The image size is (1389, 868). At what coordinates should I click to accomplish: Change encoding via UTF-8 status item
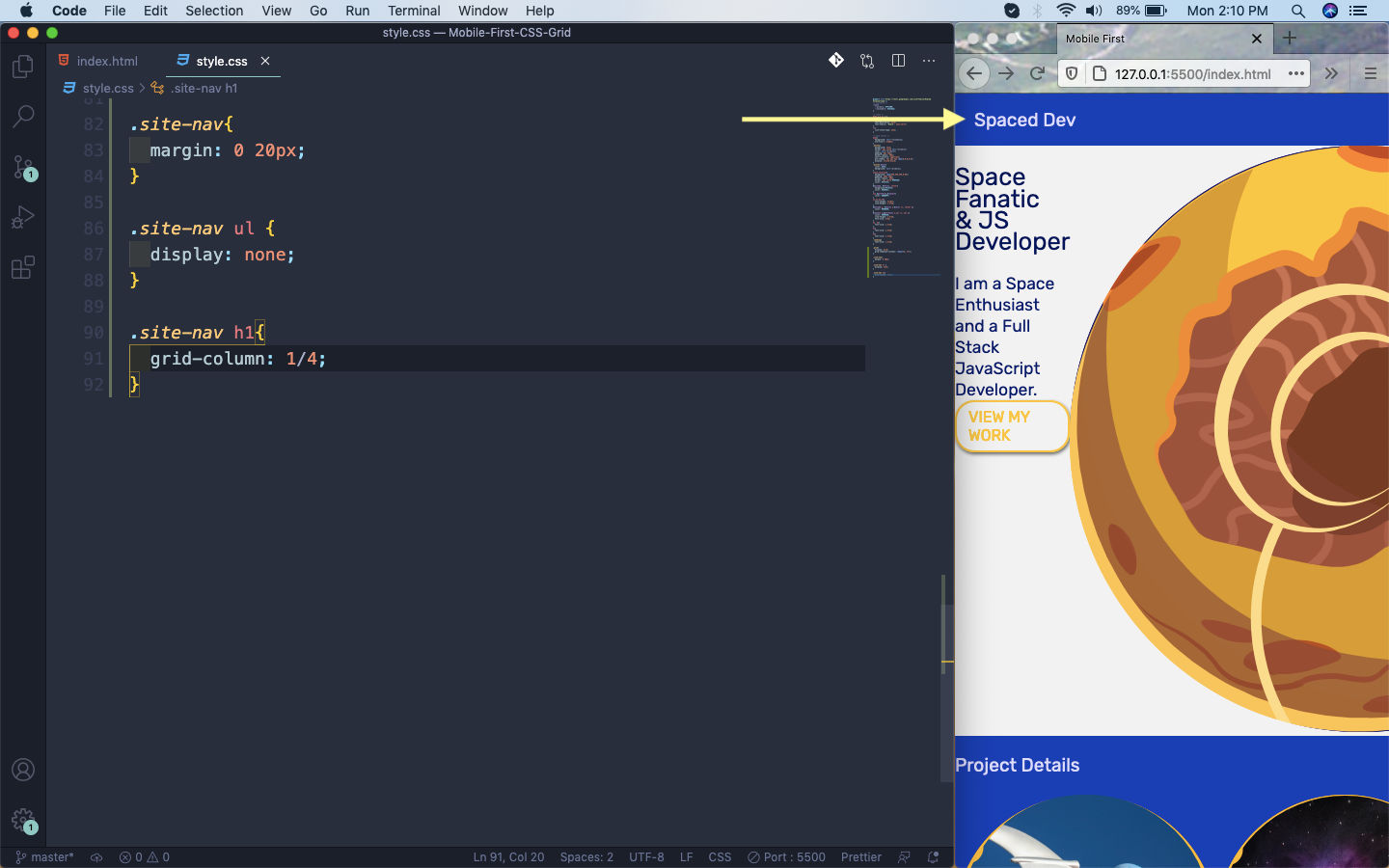[646, 856]
